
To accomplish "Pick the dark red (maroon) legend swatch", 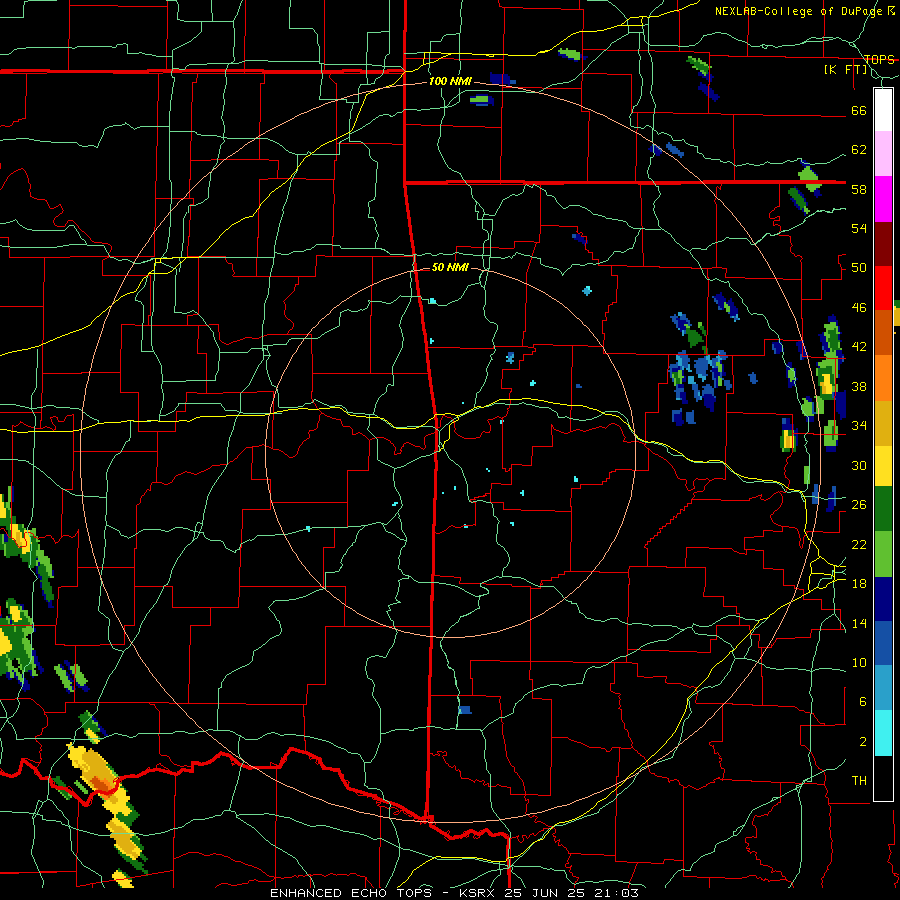I will (883, 244).
